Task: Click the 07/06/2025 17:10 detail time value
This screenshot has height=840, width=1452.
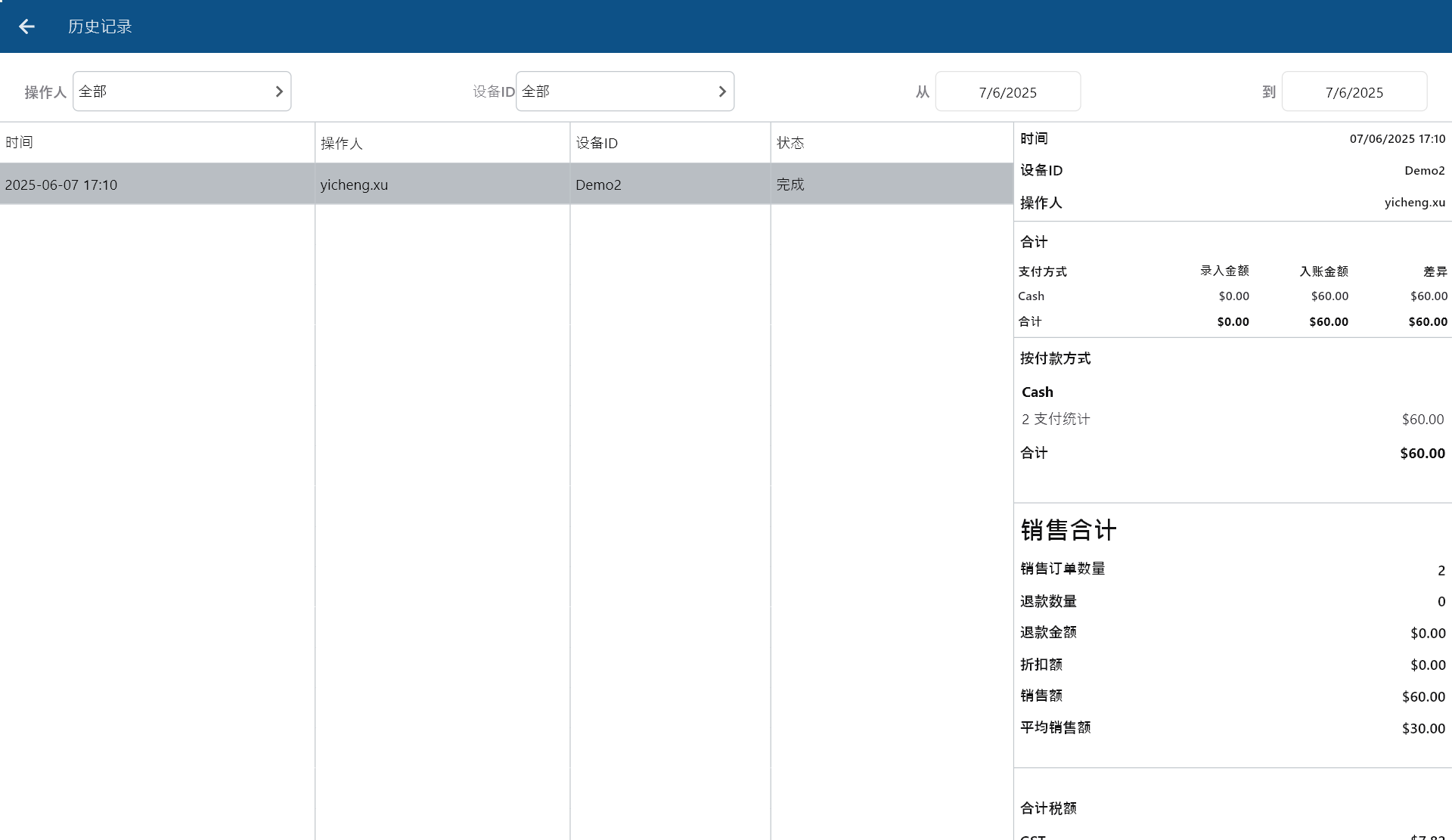Action: pyautogui.click(x=1397, y=139)
